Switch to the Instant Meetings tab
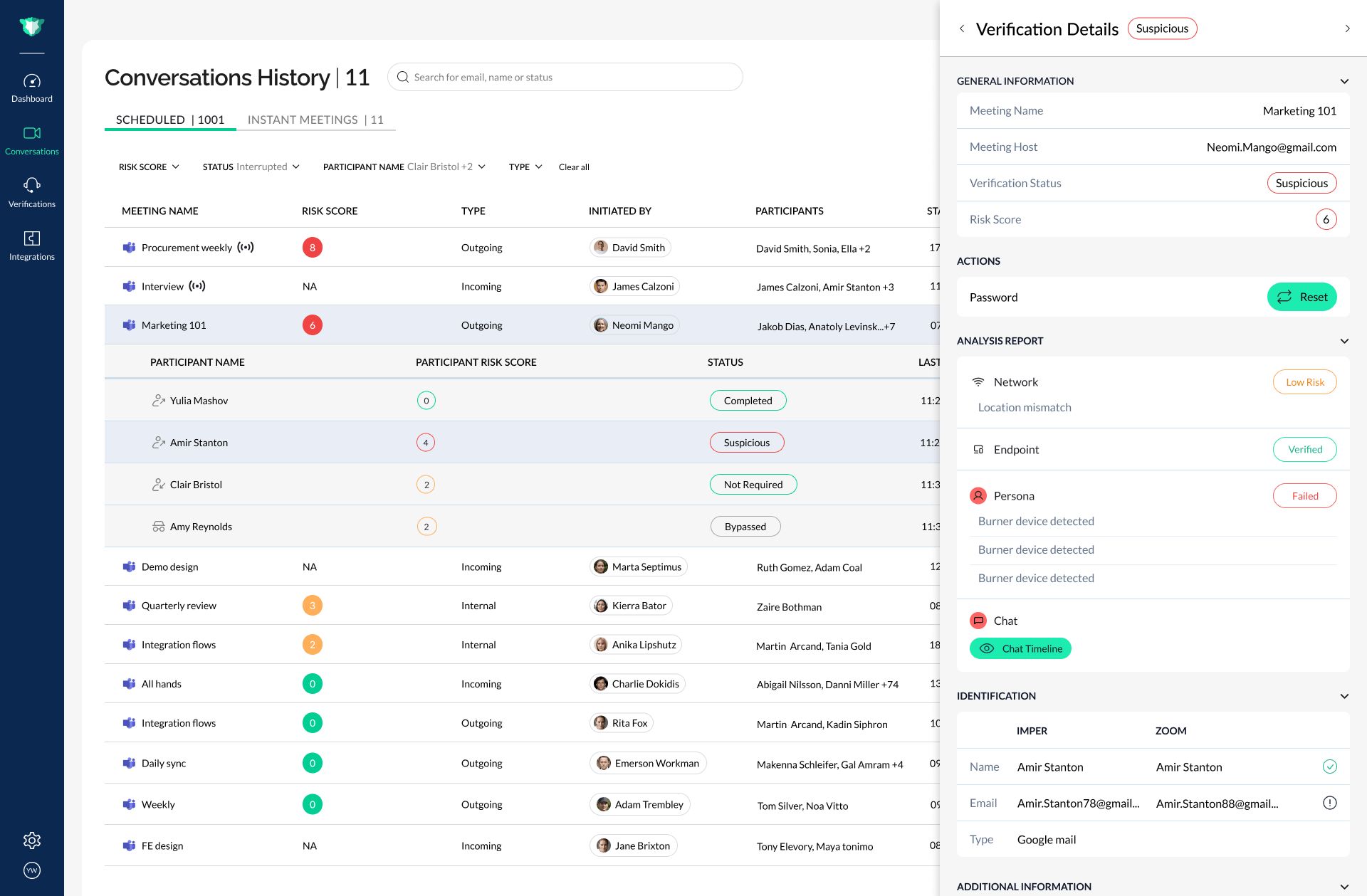Viewport: 1367px width, 896px height. point(315,120)
